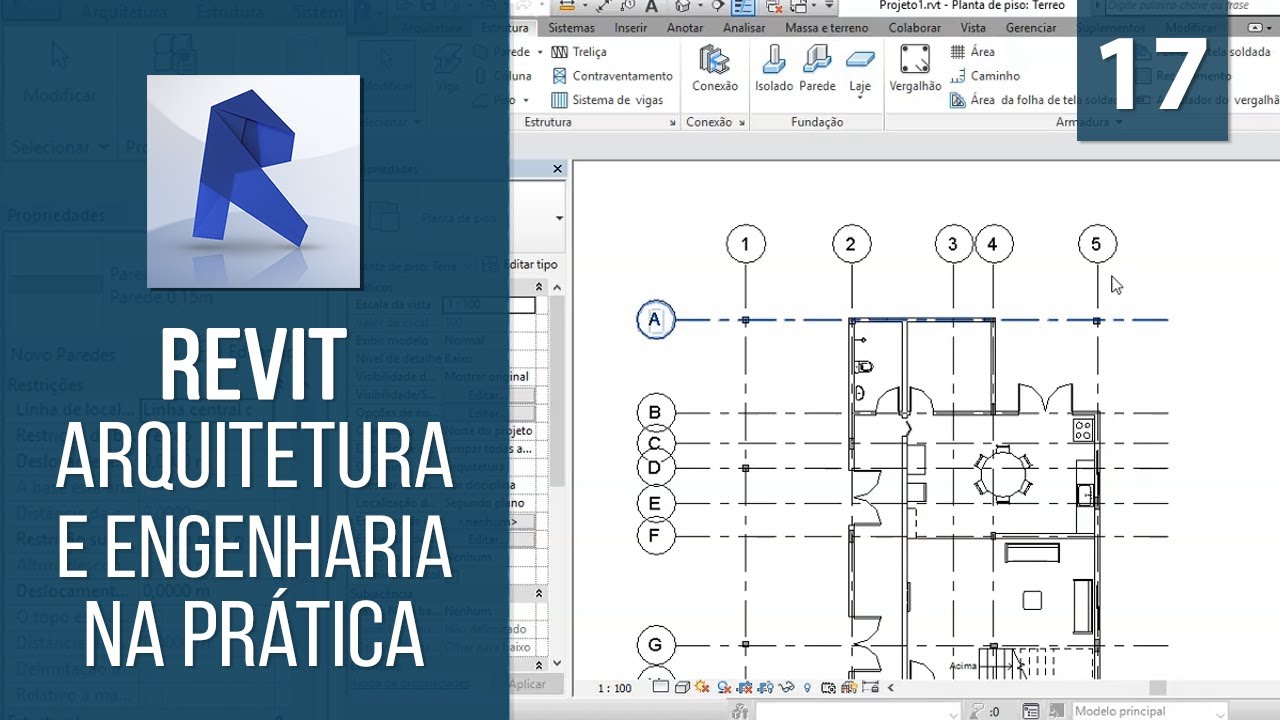Image resolution: width=1280 pixels, height=720 pixels.
Task: Pick the Sistema de vigas tool
Action: 607,100
